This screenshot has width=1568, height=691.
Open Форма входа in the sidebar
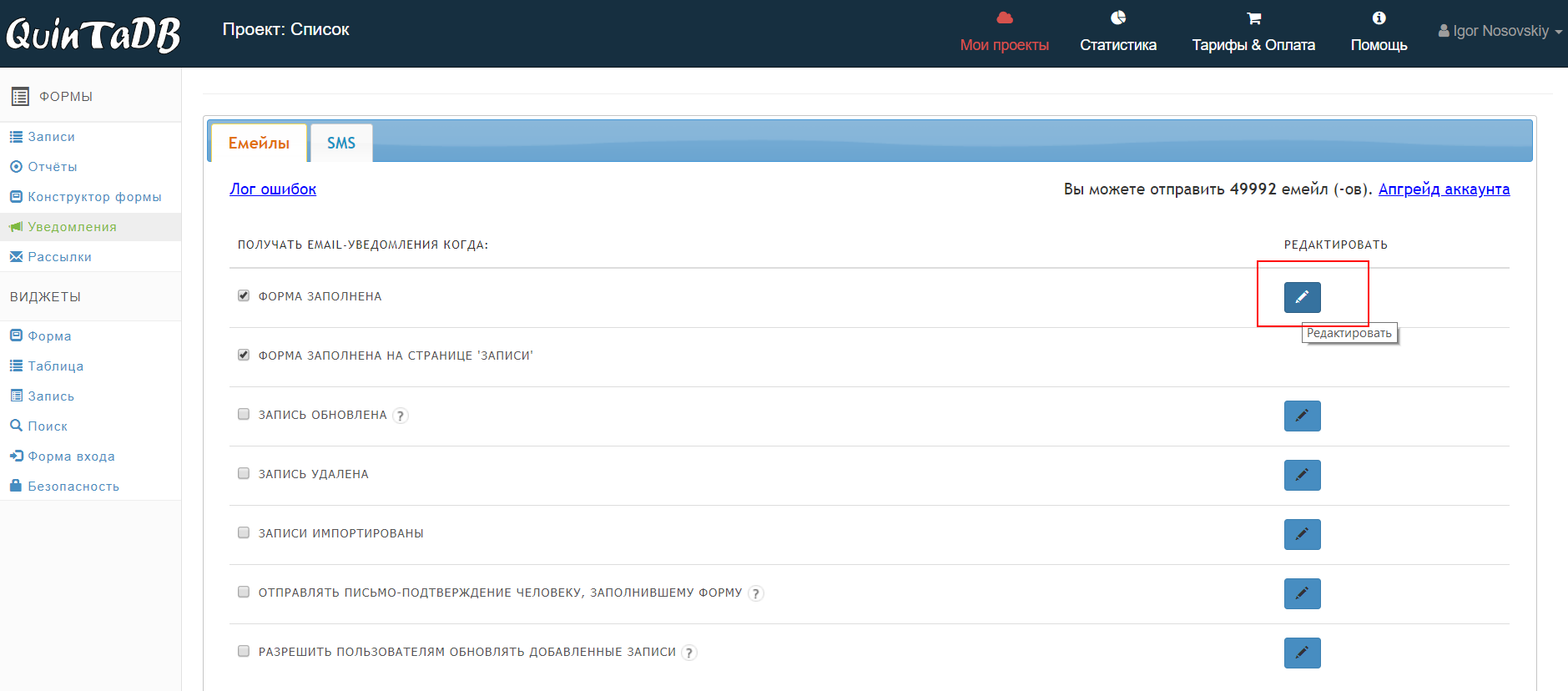71,456
